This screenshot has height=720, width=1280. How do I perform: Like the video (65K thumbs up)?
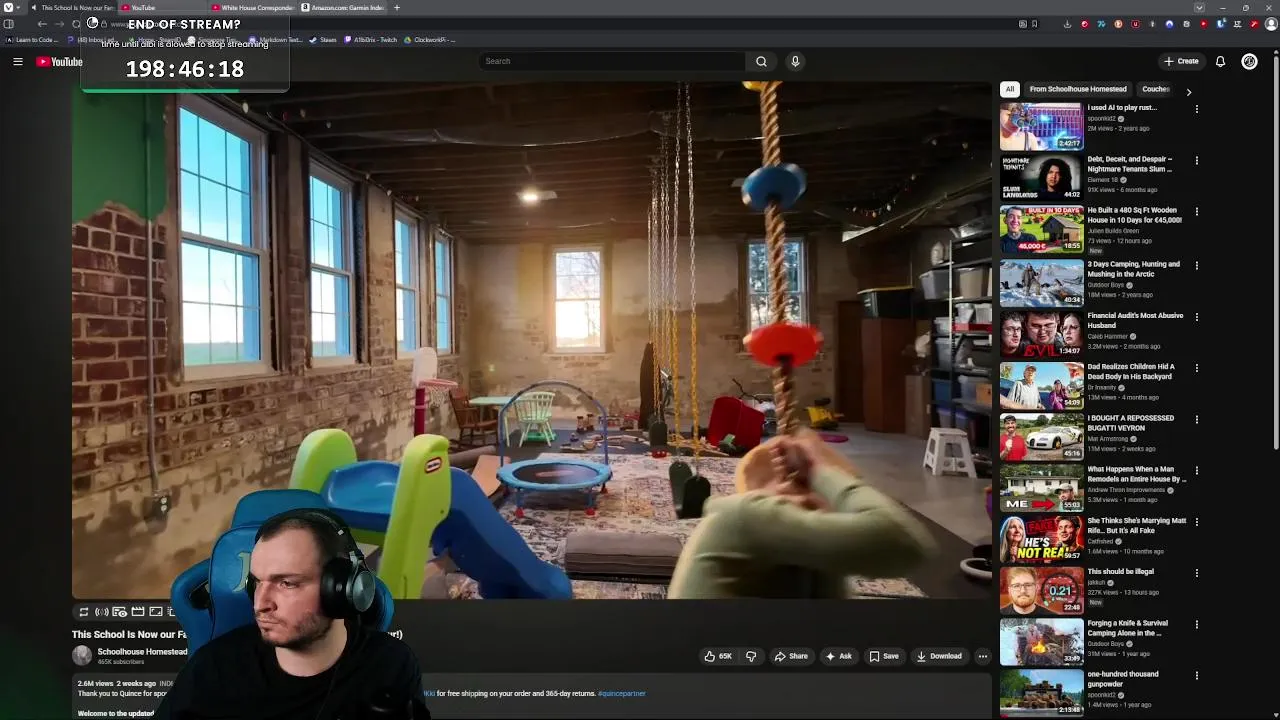[x=718, y=656]
